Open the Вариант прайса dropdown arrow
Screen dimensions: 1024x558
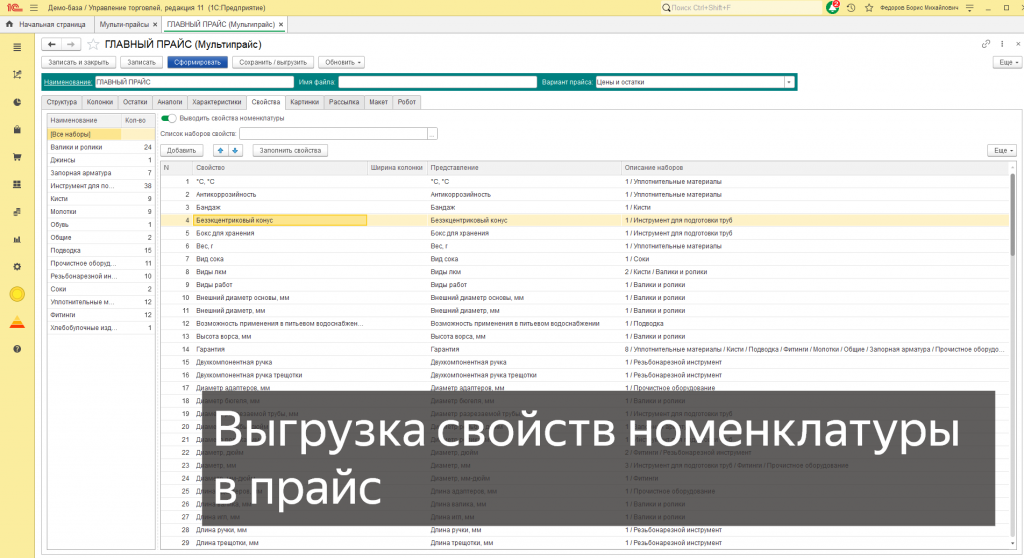coord(789,82)
